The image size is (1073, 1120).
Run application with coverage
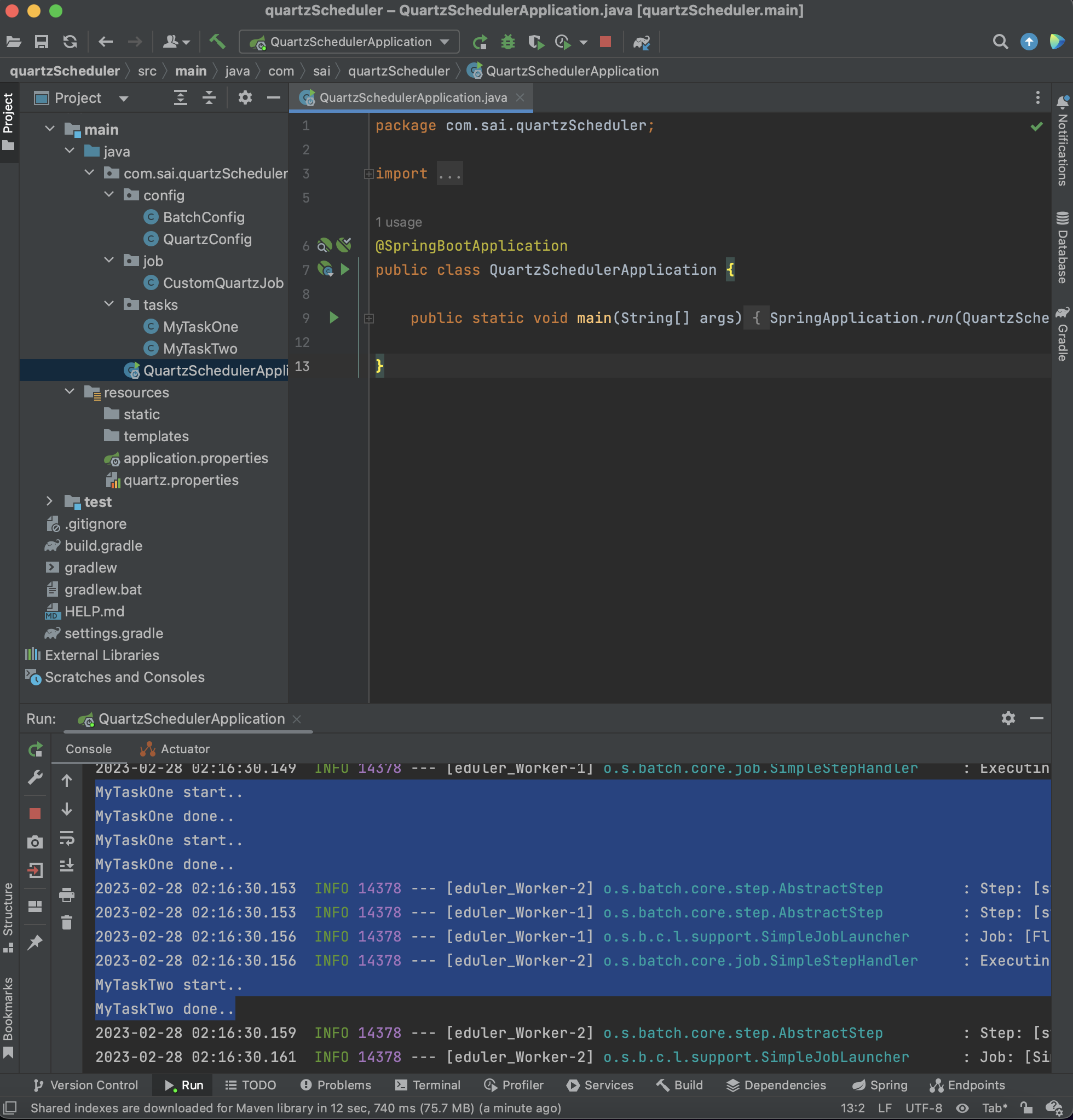click(536, 42)
